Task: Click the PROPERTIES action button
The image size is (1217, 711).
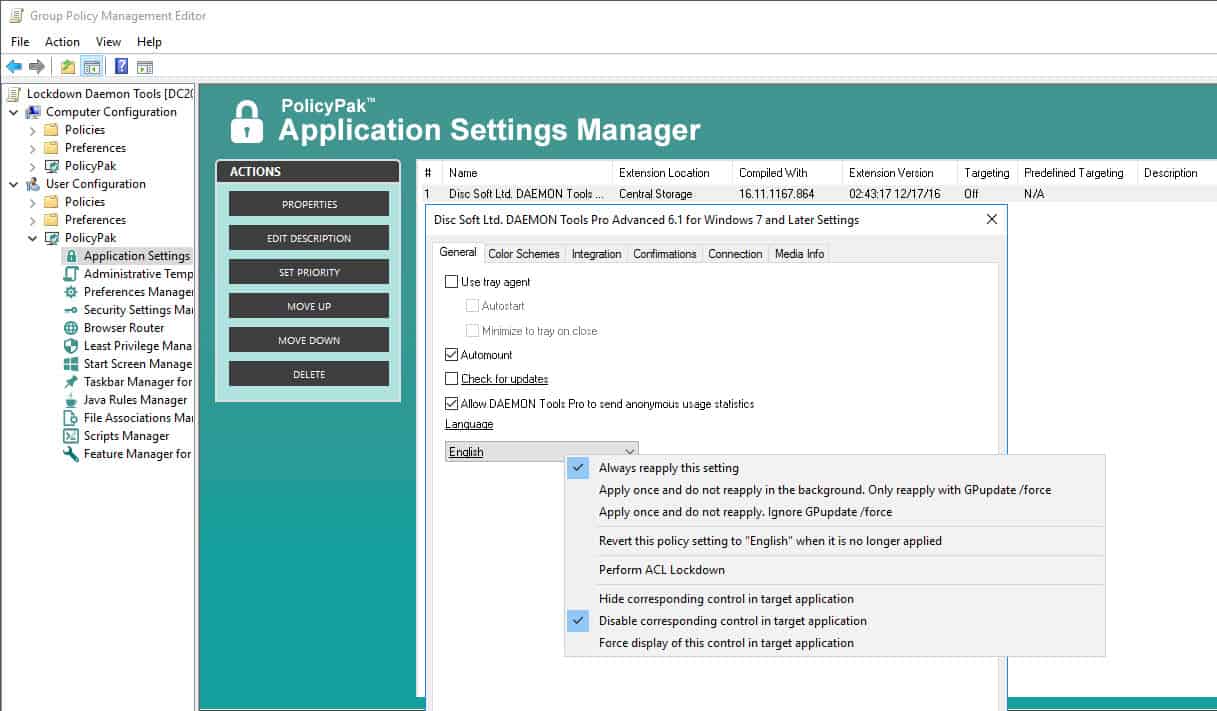Action: pos(309,204)
